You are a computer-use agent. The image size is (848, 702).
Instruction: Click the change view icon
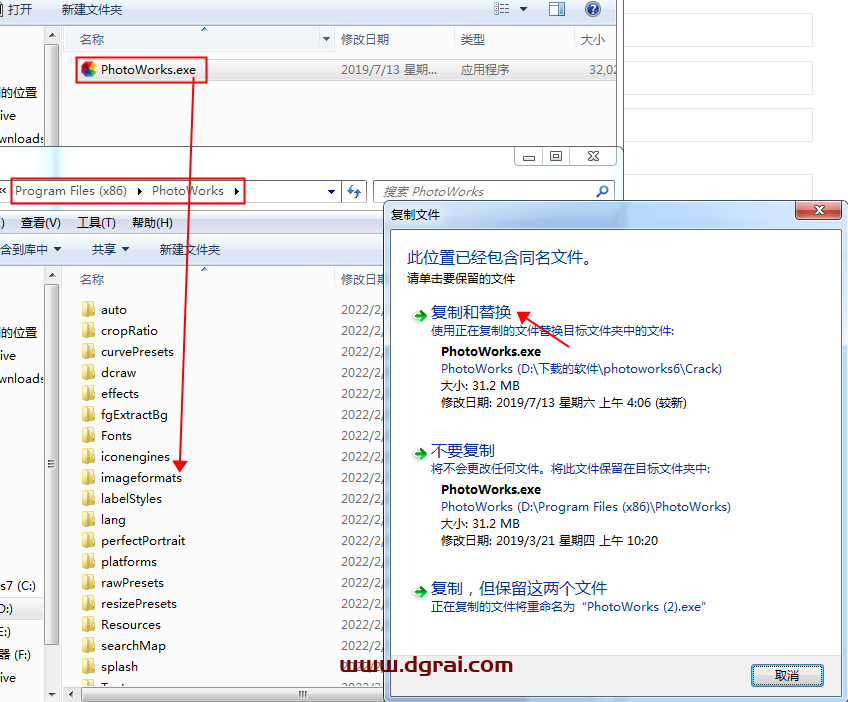pos(501,9)
